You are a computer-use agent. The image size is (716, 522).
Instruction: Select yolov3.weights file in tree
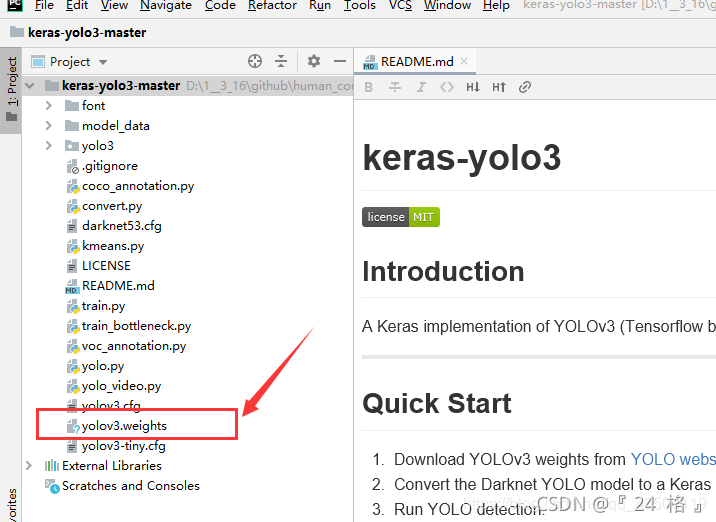point(124,426)
